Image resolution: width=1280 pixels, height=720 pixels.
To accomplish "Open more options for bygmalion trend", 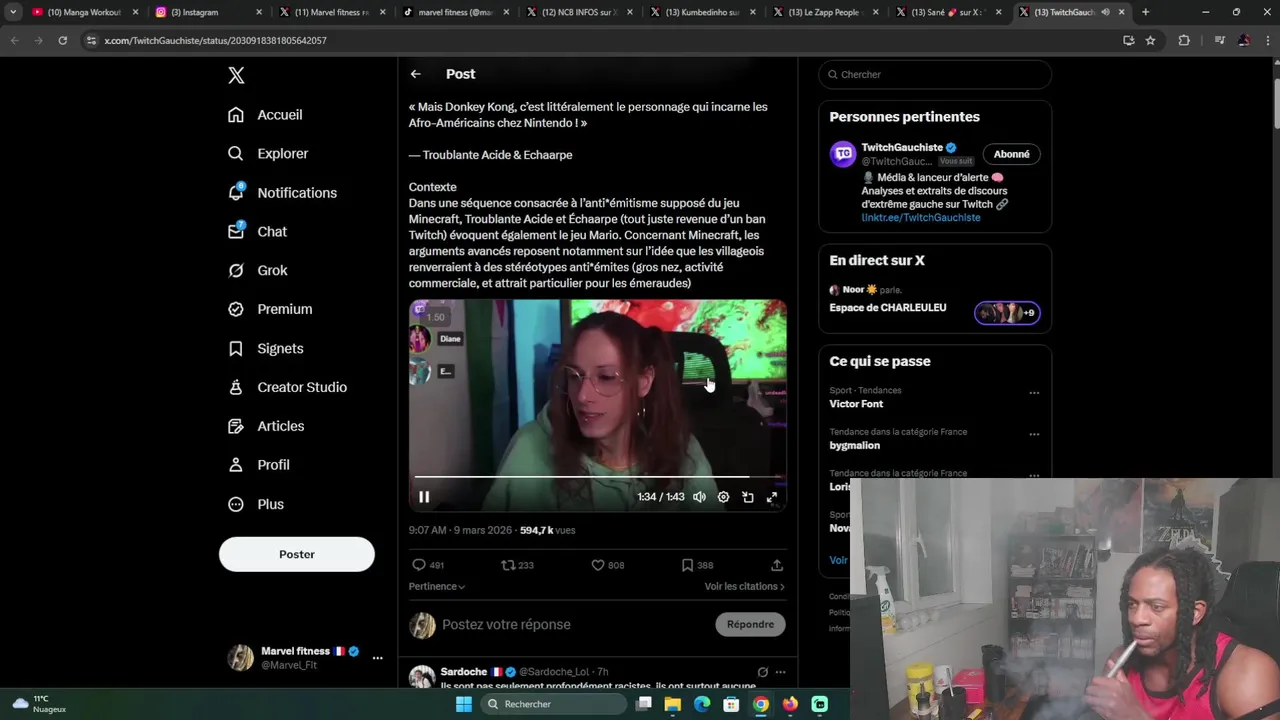I will click(x=1034, y=434).
